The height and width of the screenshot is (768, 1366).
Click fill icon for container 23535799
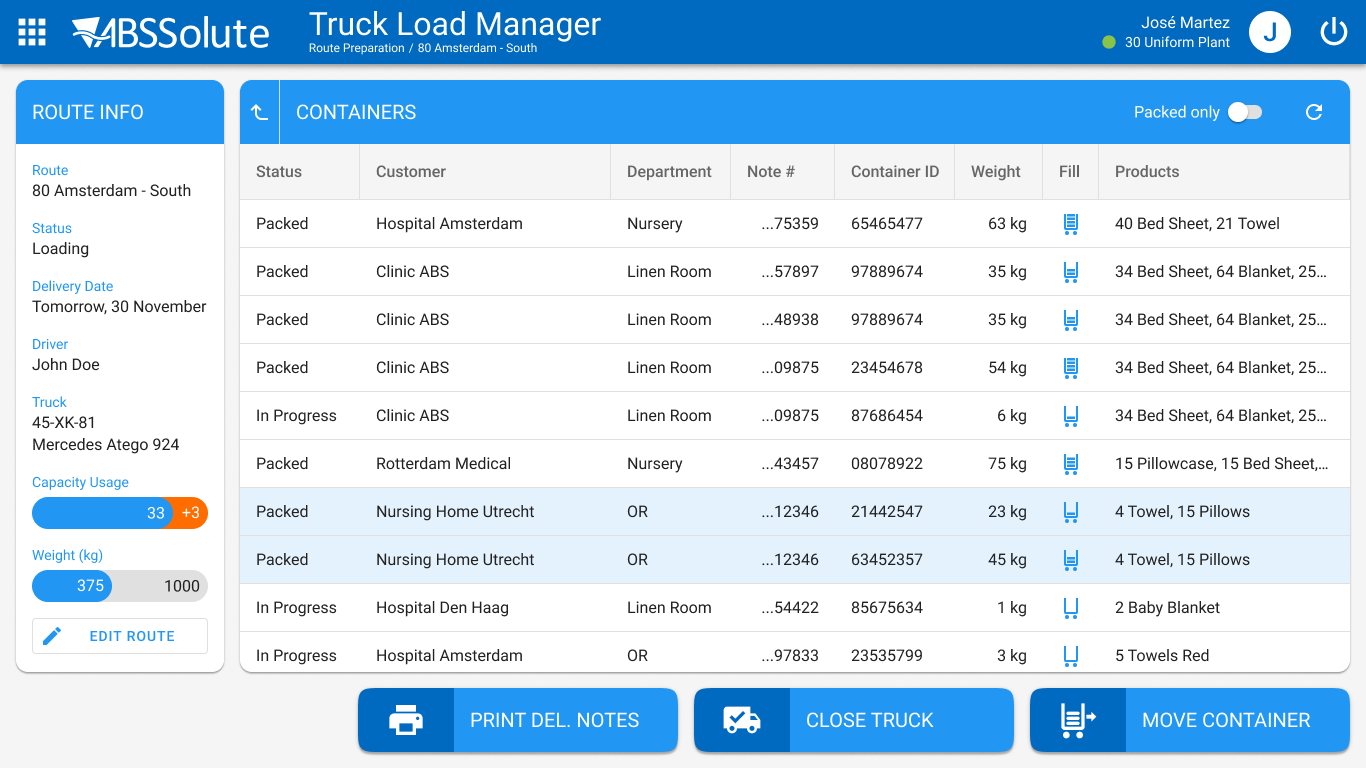point(1071,656)
